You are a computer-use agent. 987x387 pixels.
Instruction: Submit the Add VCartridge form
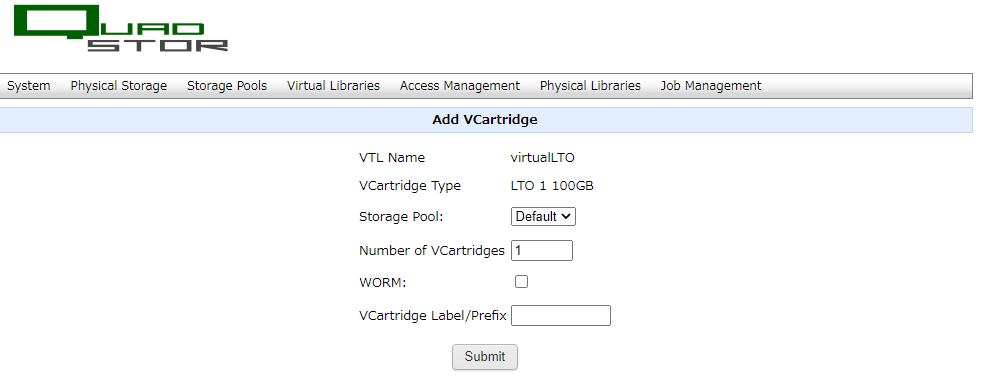tap(485, 357)
